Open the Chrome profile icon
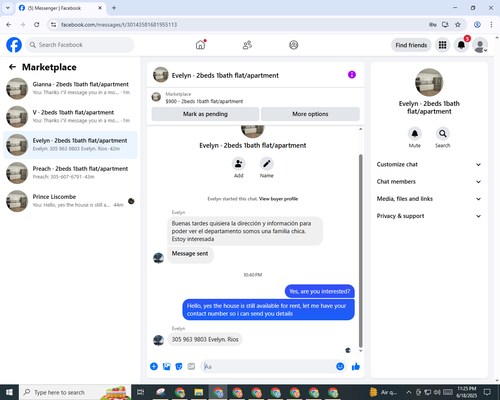 pyautogui.click(x=477, y=25)
